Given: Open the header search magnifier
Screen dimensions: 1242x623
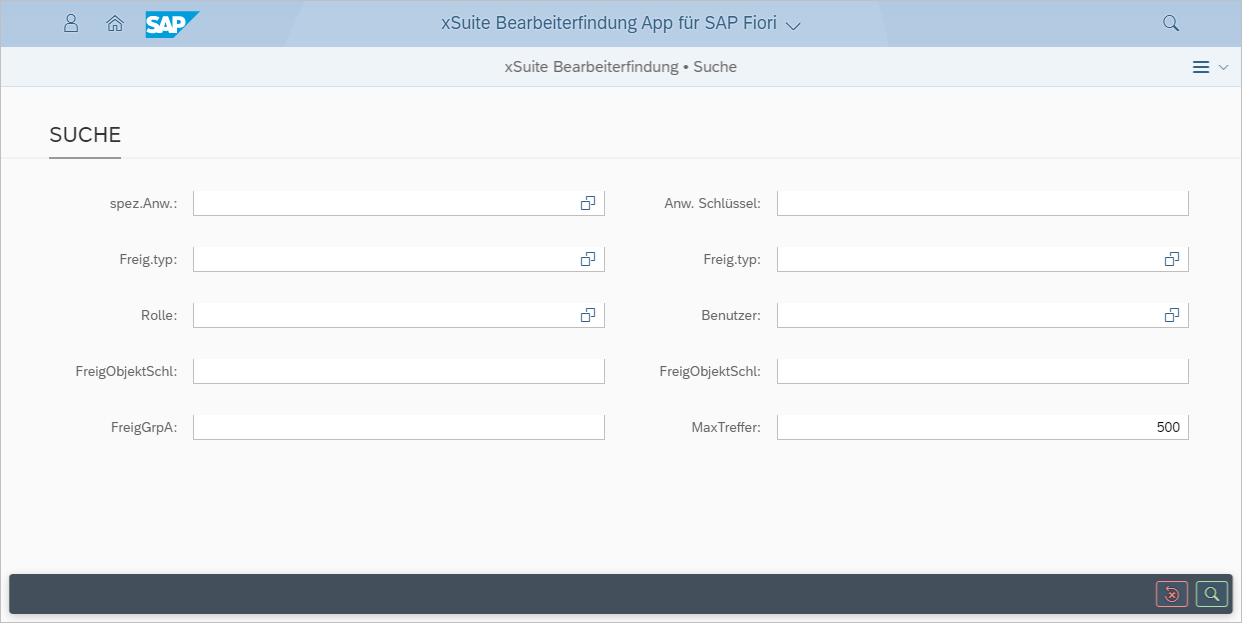Looking at the screenshot, I should click(x=1171, y=23).
